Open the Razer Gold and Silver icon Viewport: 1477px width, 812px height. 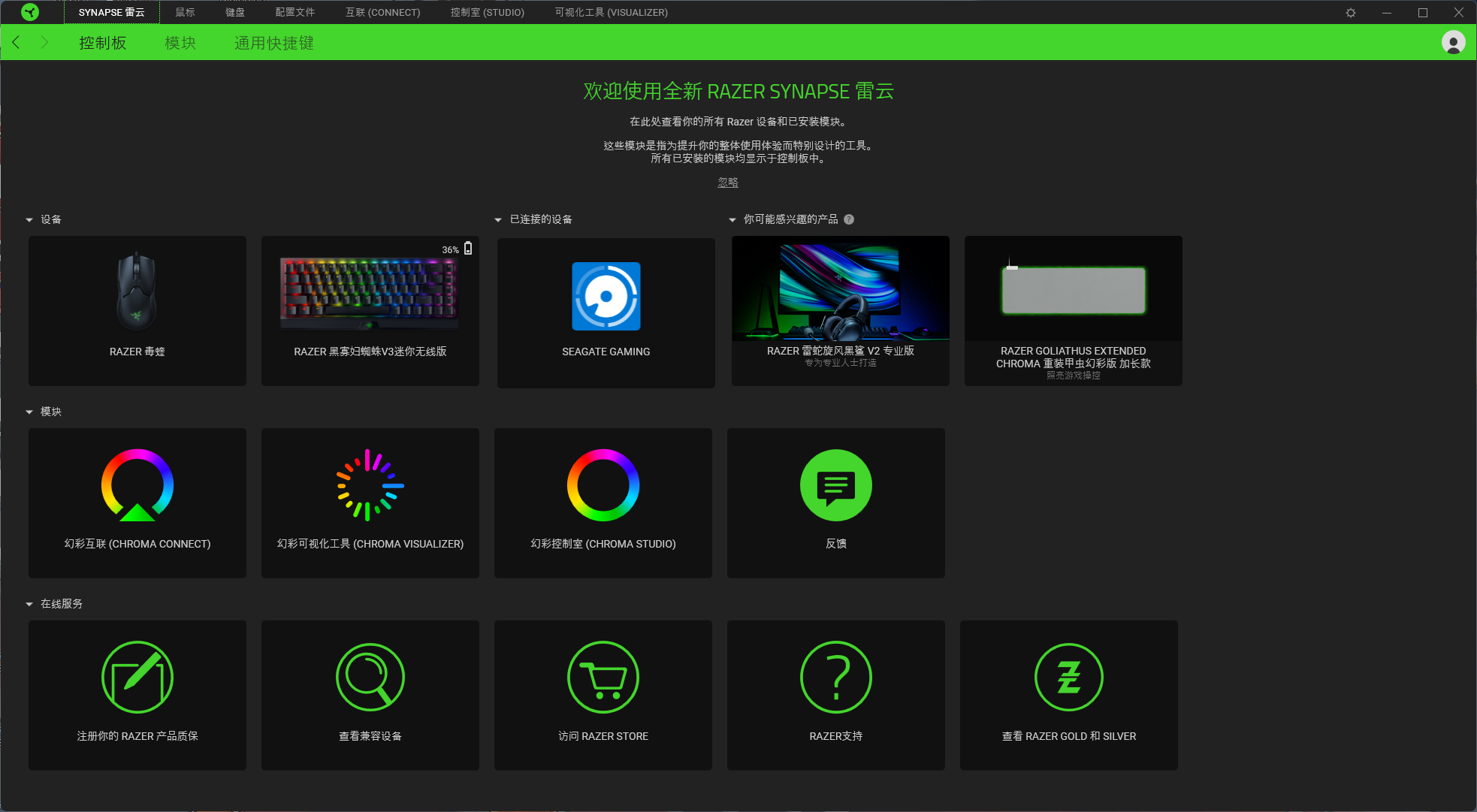click(x=1069, y=677)
